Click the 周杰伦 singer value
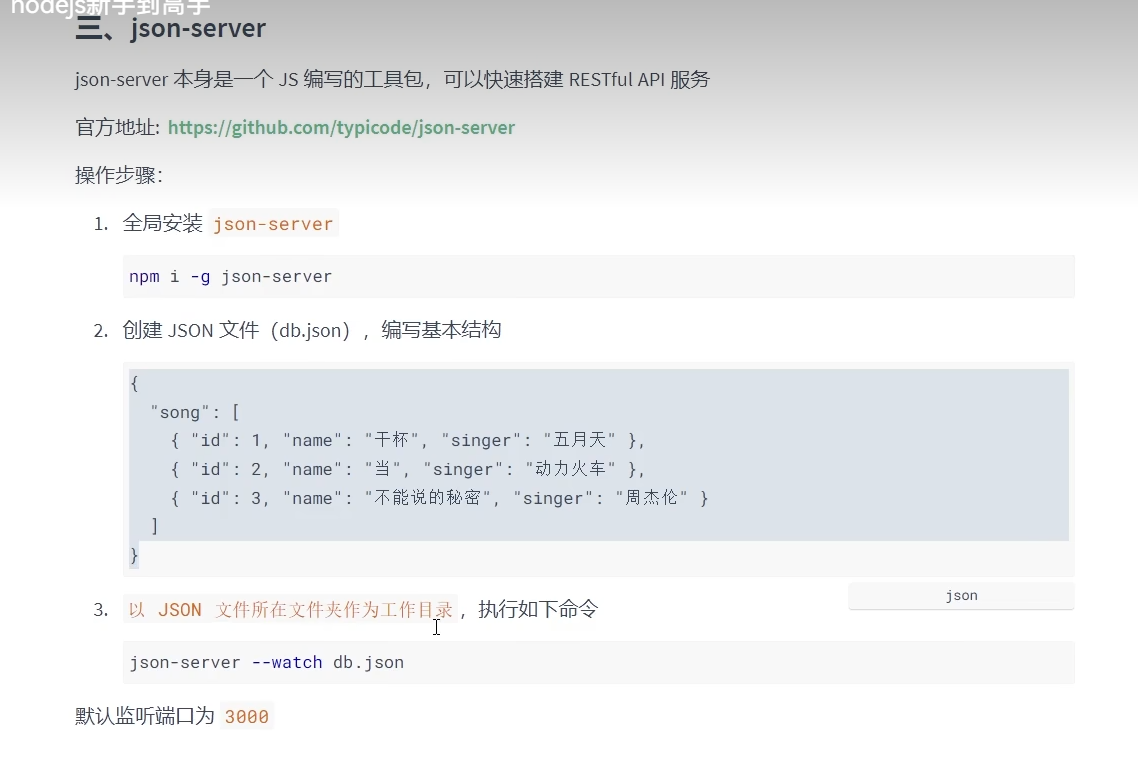Image resolution: width=1138 pixels, height=778 pixels. click(x=651, y=497)
